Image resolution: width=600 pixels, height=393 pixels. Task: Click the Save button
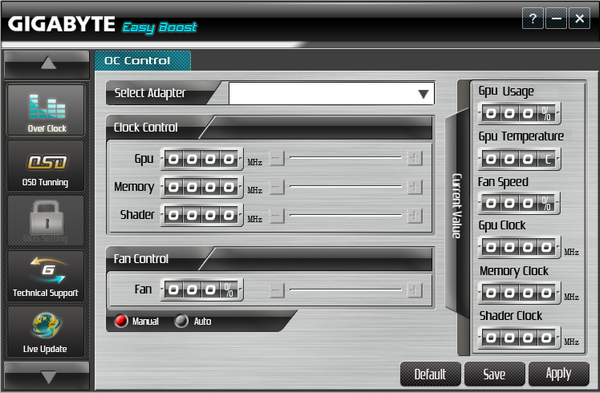coord(494,374)
